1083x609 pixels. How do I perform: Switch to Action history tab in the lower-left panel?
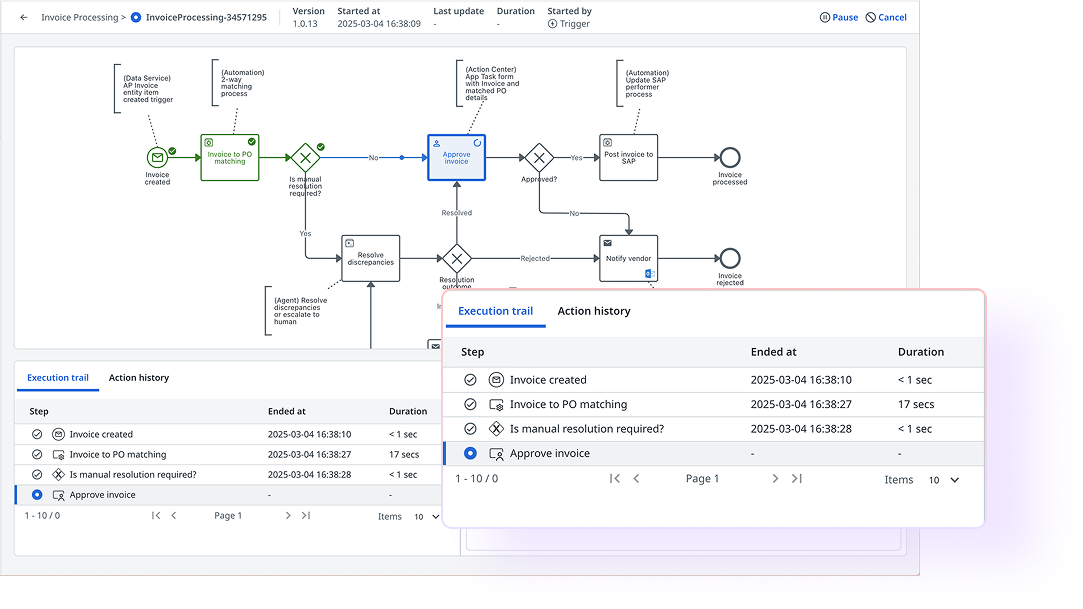point(139,378)
